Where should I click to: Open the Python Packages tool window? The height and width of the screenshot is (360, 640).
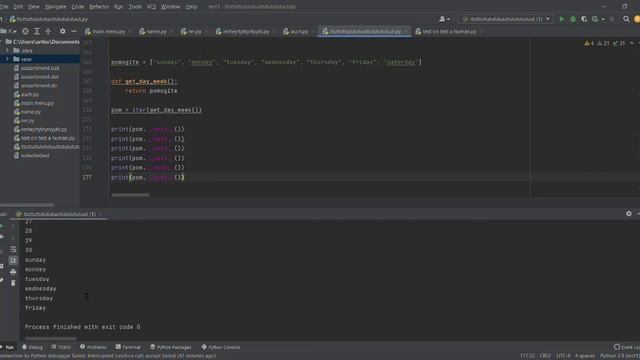coord(171,347)
